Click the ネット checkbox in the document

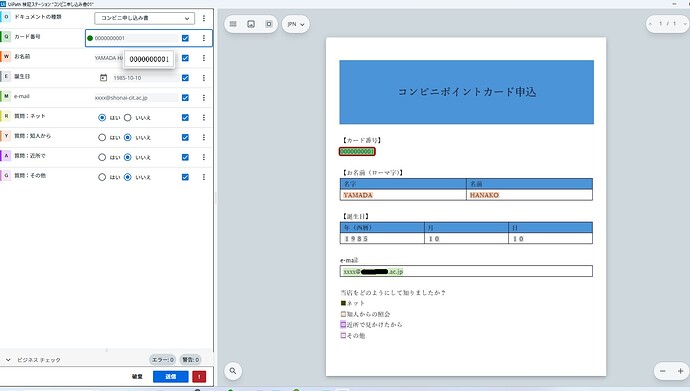tap(343, 303)
